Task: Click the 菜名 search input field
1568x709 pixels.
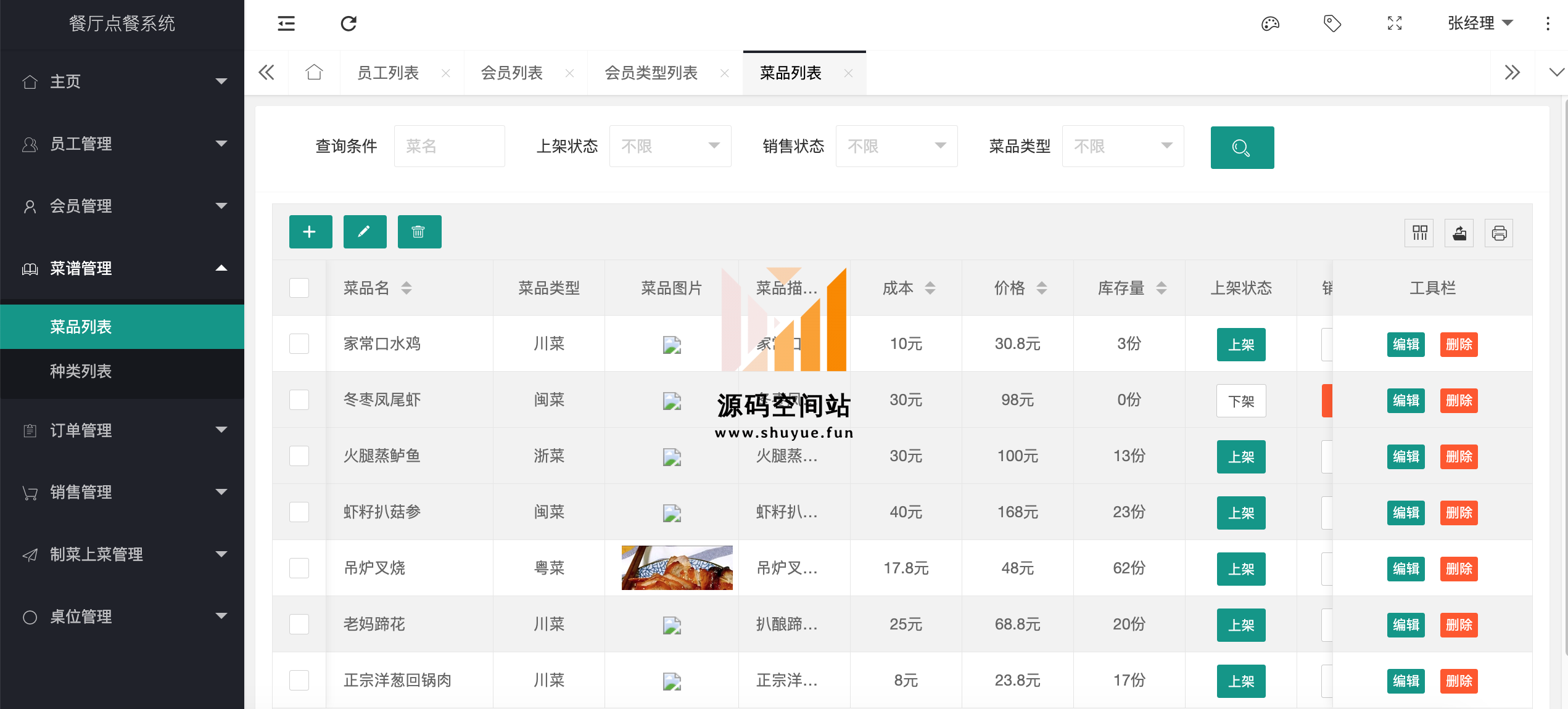Action: click(449, 146)
